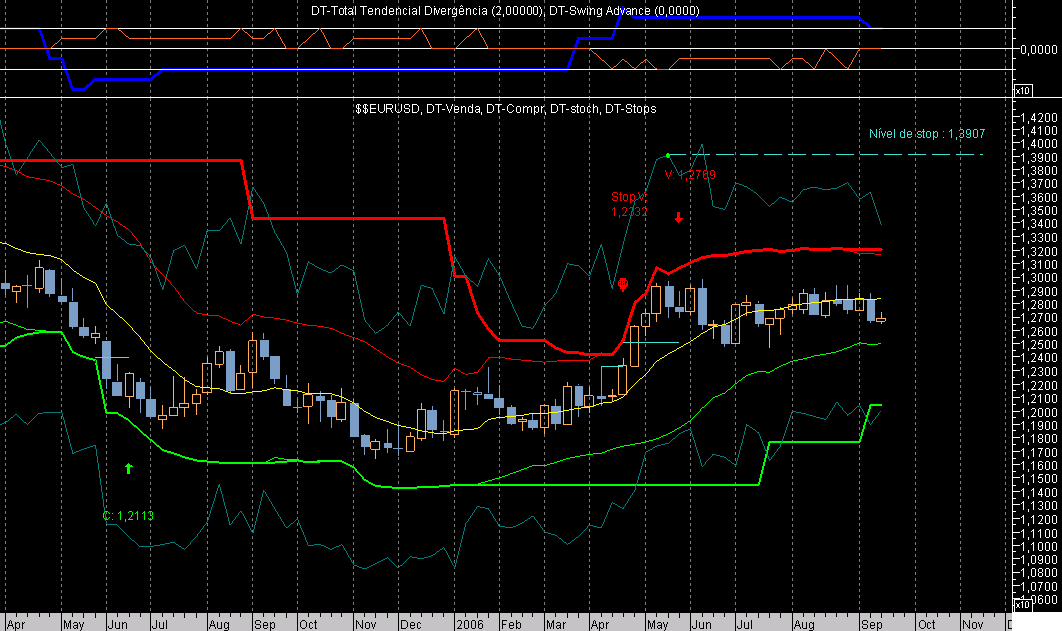Click the V : 1,2769 price annotation
This screenshot has width=1062, height=631.
(x=692, y=172)
